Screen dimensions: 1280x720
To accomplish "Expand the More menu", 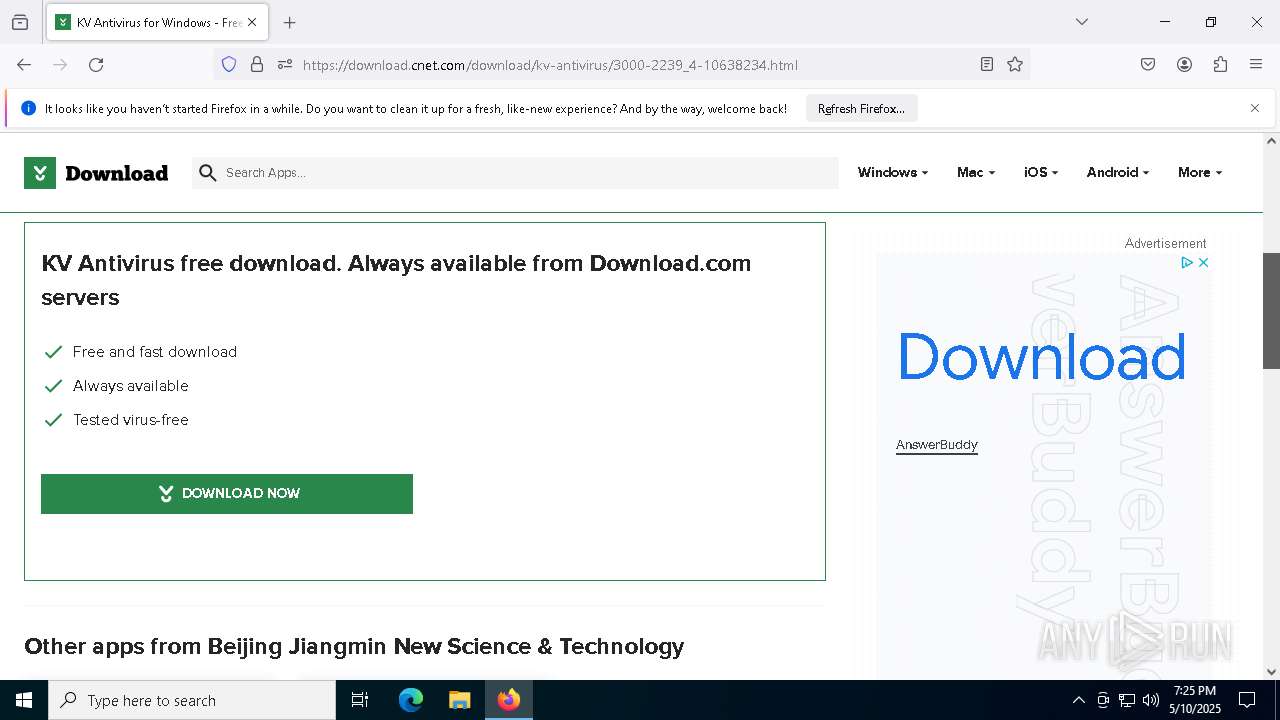I will 1200,172.
